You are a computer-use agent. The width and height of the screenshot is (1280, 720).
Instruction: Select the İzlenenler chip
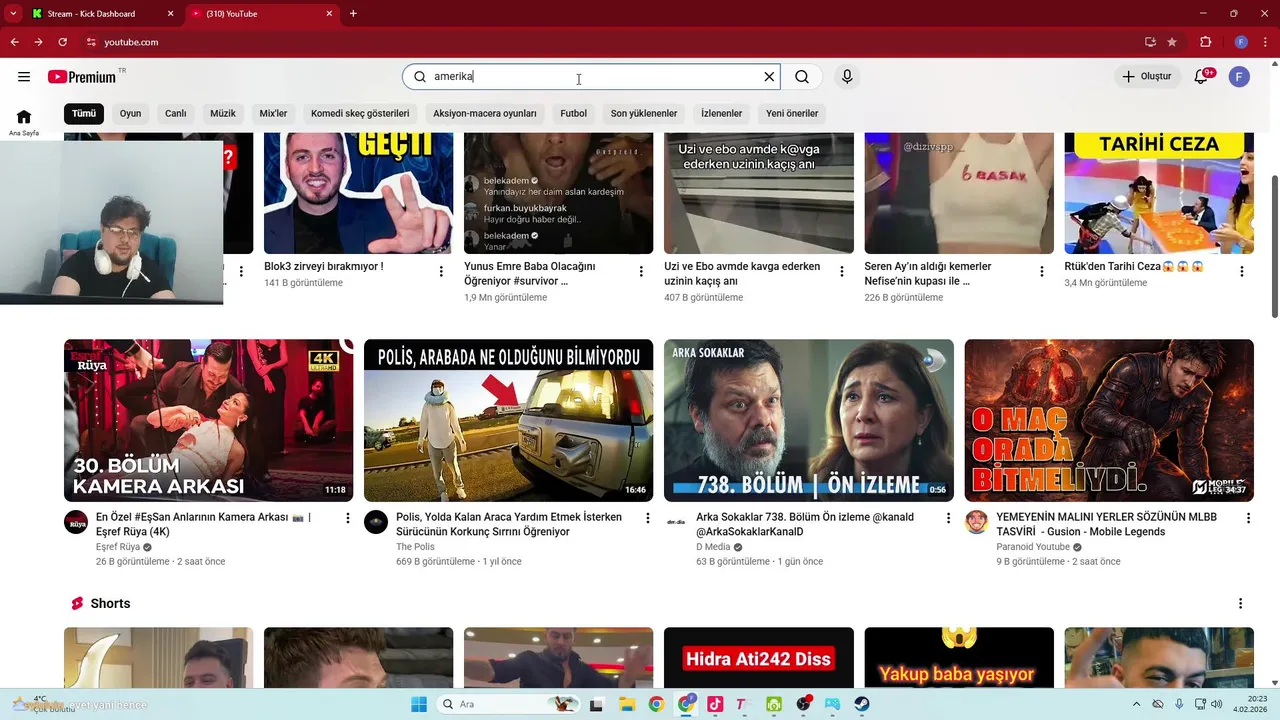pyautogui.click(x=721, y=114)
